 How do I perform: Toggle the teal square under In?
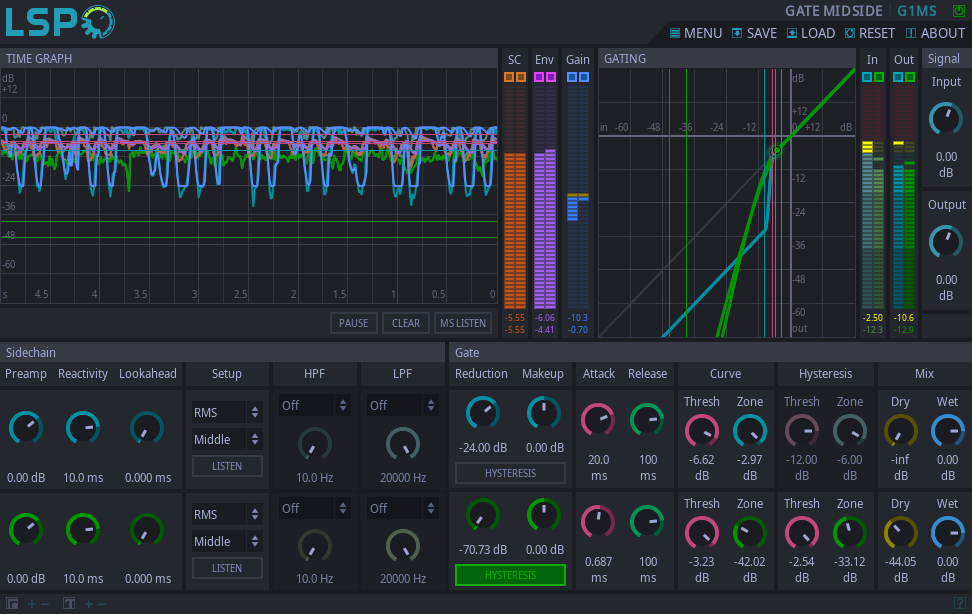[x=867, y=77]
